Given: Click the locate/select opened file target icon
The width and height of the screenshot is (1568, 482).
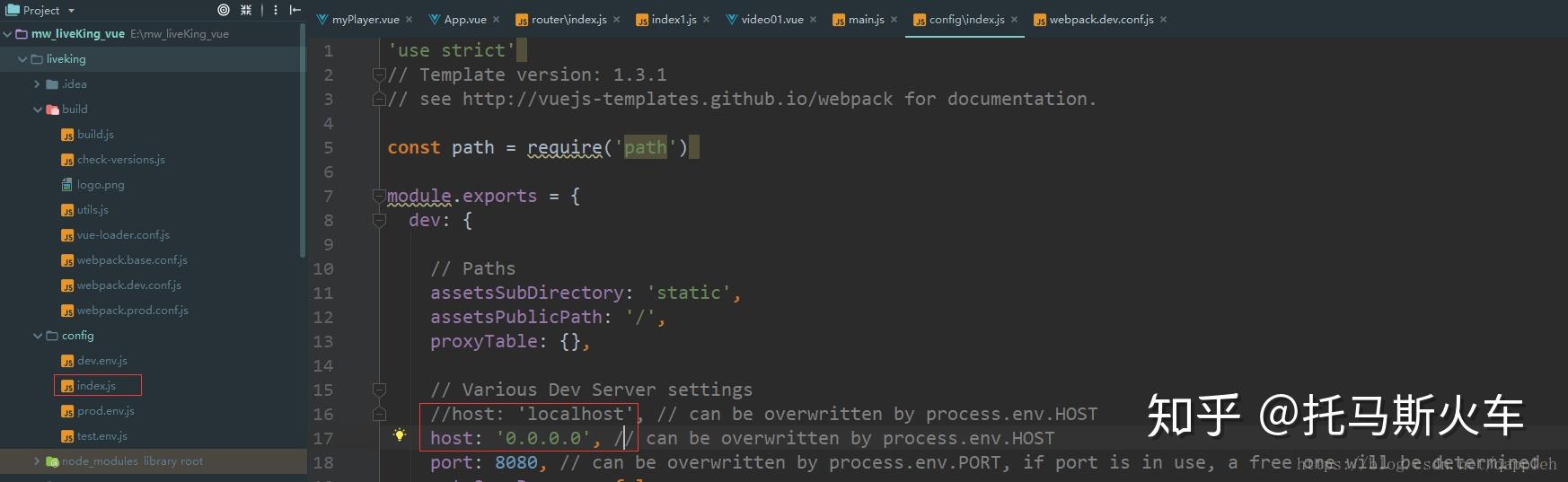Looking at the screenshot, I should pyautogui.click(x=224, y=10).
